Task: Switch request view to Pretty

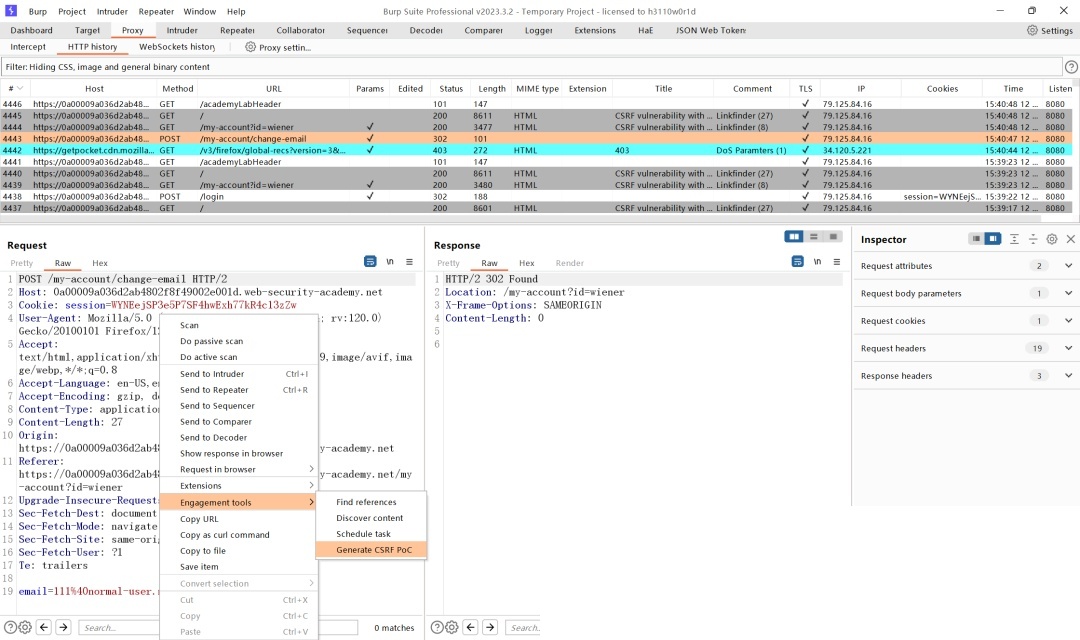Action: tap(21, 263)
